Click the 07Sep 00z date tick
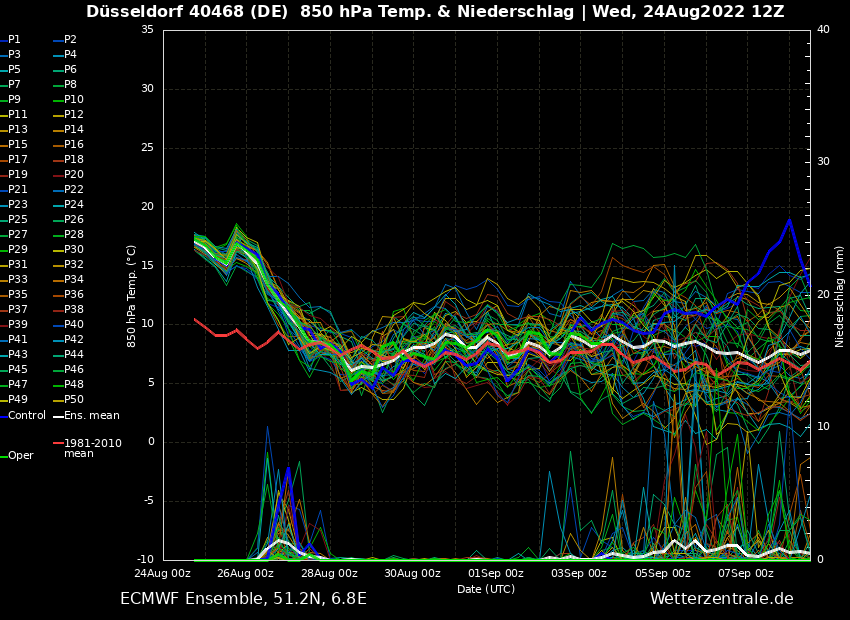This screenshot has height=620, width=850. [745, 573]
